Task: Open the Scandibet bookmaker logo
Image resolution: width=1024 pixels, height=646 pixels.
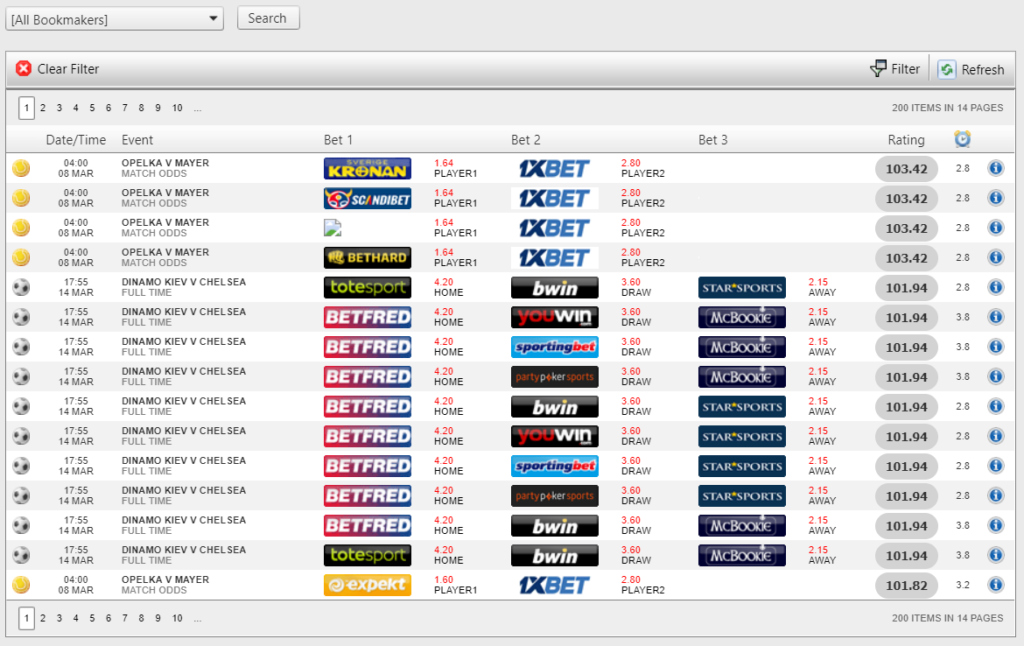Action: [368, 199]
